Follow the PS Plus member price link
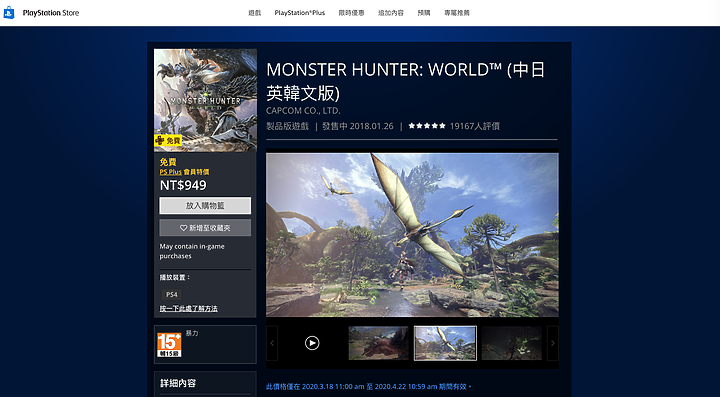The image size is (720, 397). point(170,172)
